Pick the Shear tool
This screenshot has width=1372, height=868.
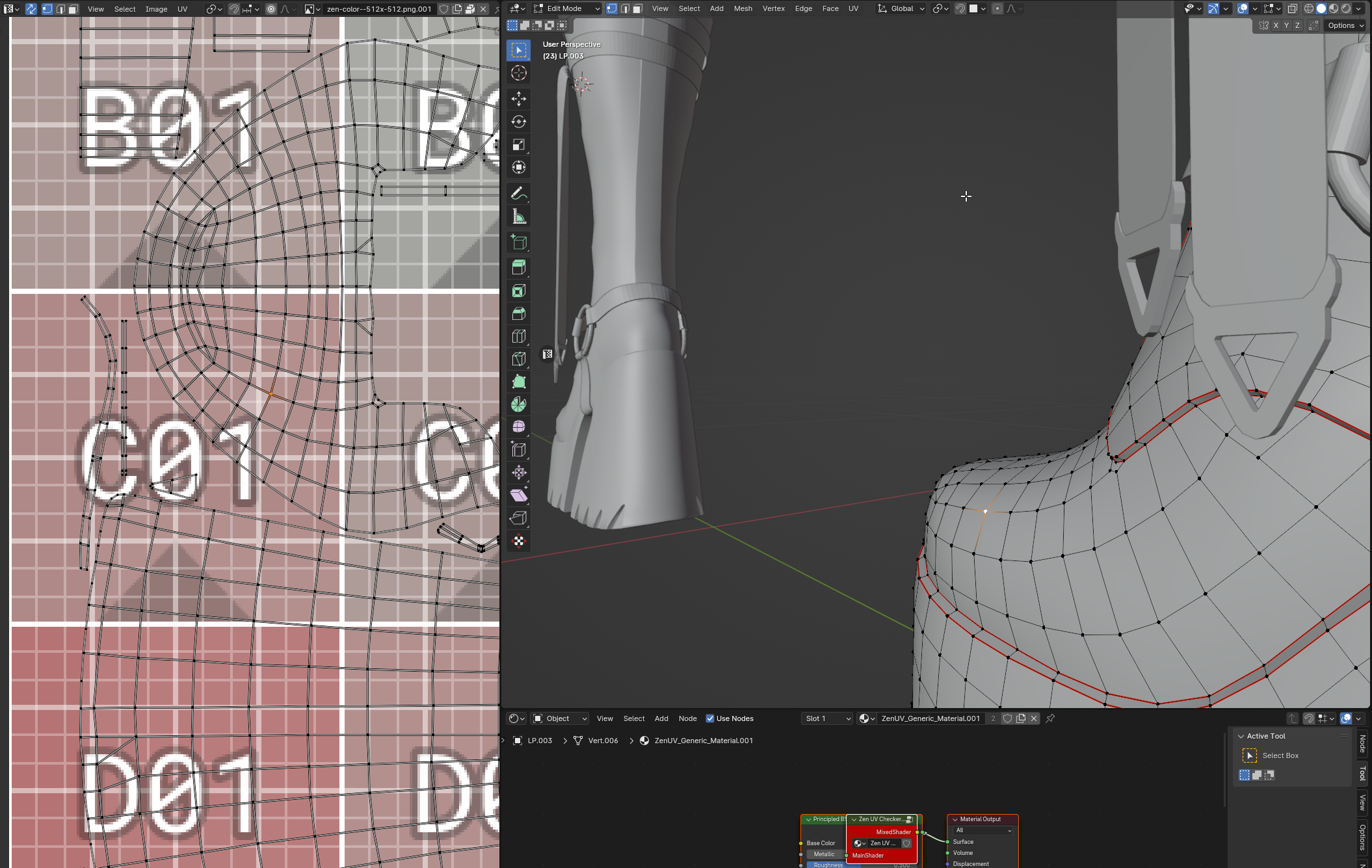[x=518, y=495]
